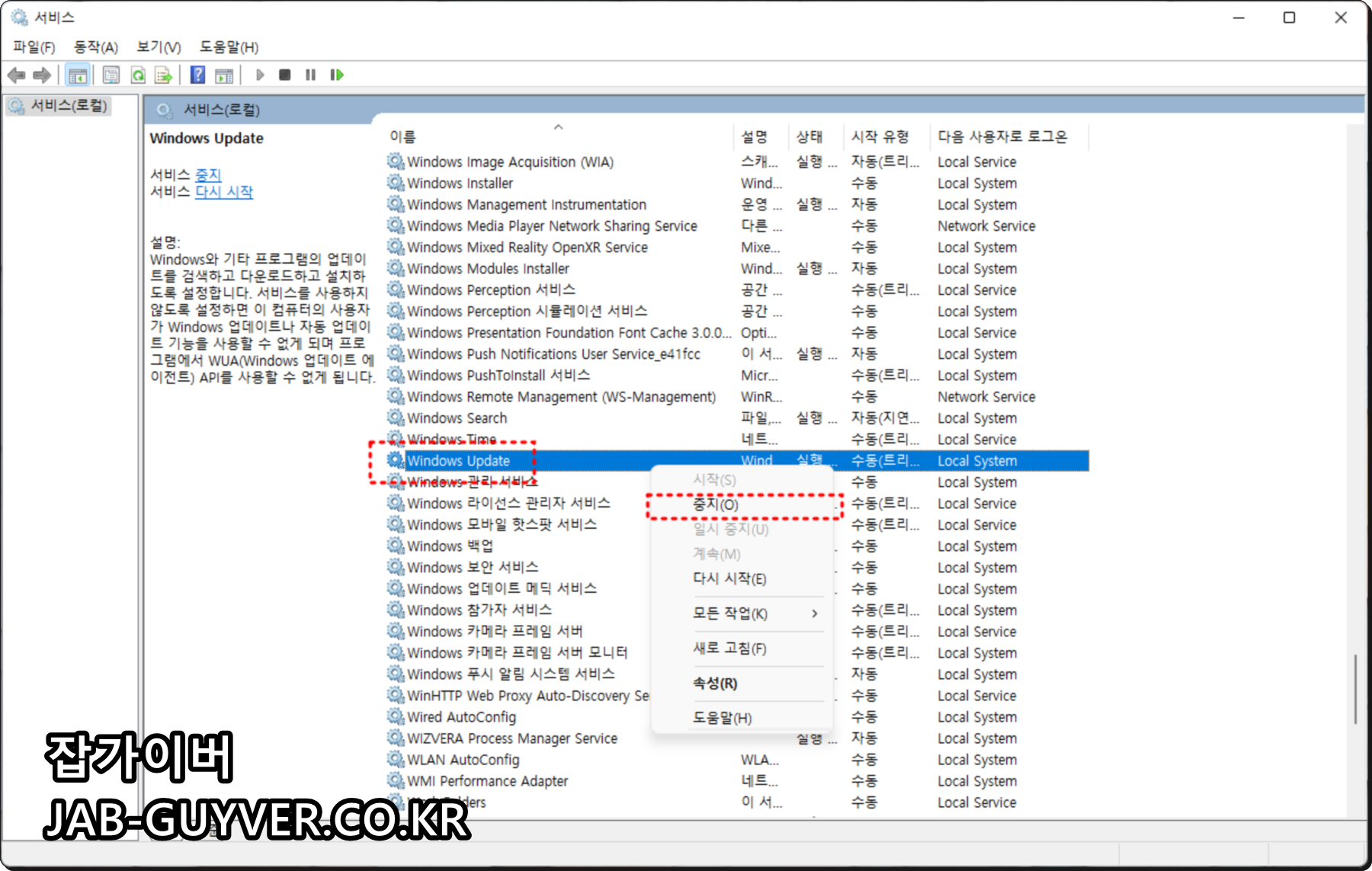
Task: Toggle the console tree show/hide icon
Action: (x=78, y=75)
